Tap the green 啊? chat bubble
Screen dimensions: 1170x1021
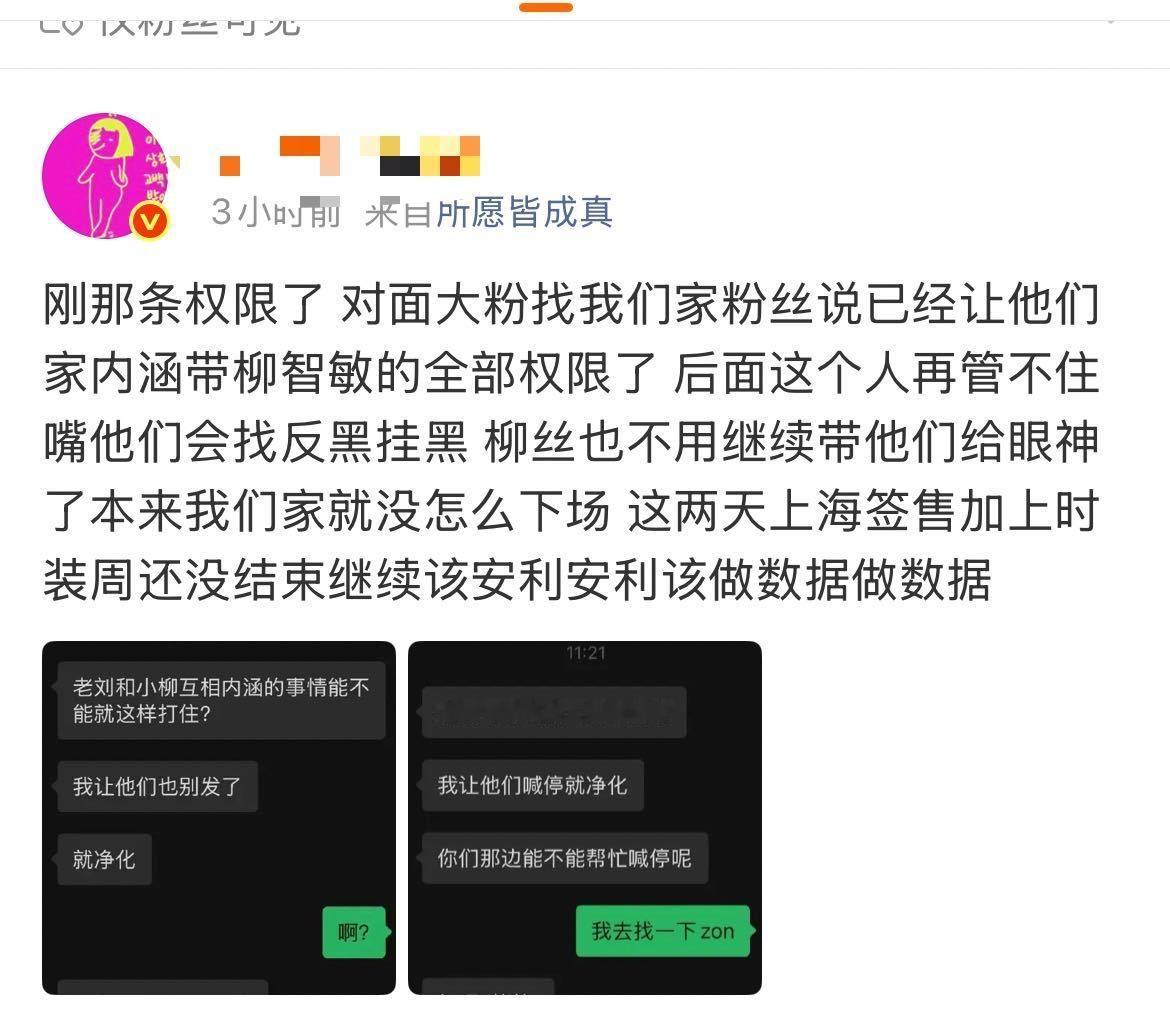click(354, 931)
